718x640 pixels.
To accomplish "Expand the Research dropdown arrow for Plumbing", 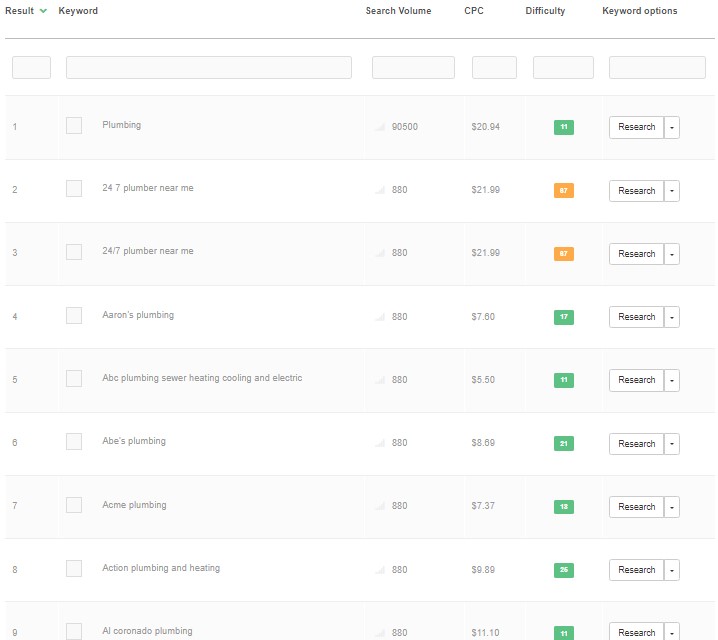I will pos(672,127).
